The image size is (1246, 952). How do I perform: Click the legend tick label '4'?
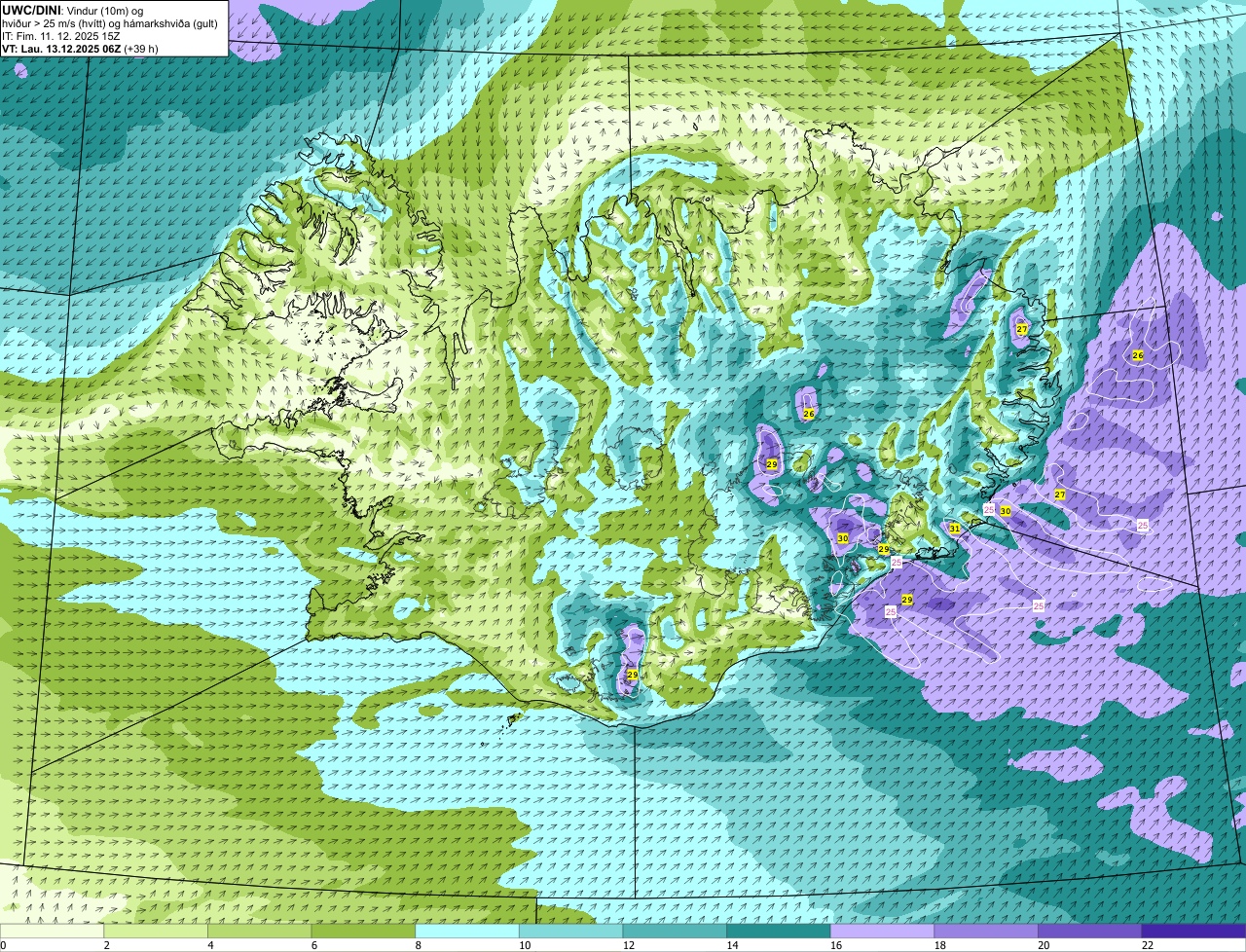coord(210,945)
